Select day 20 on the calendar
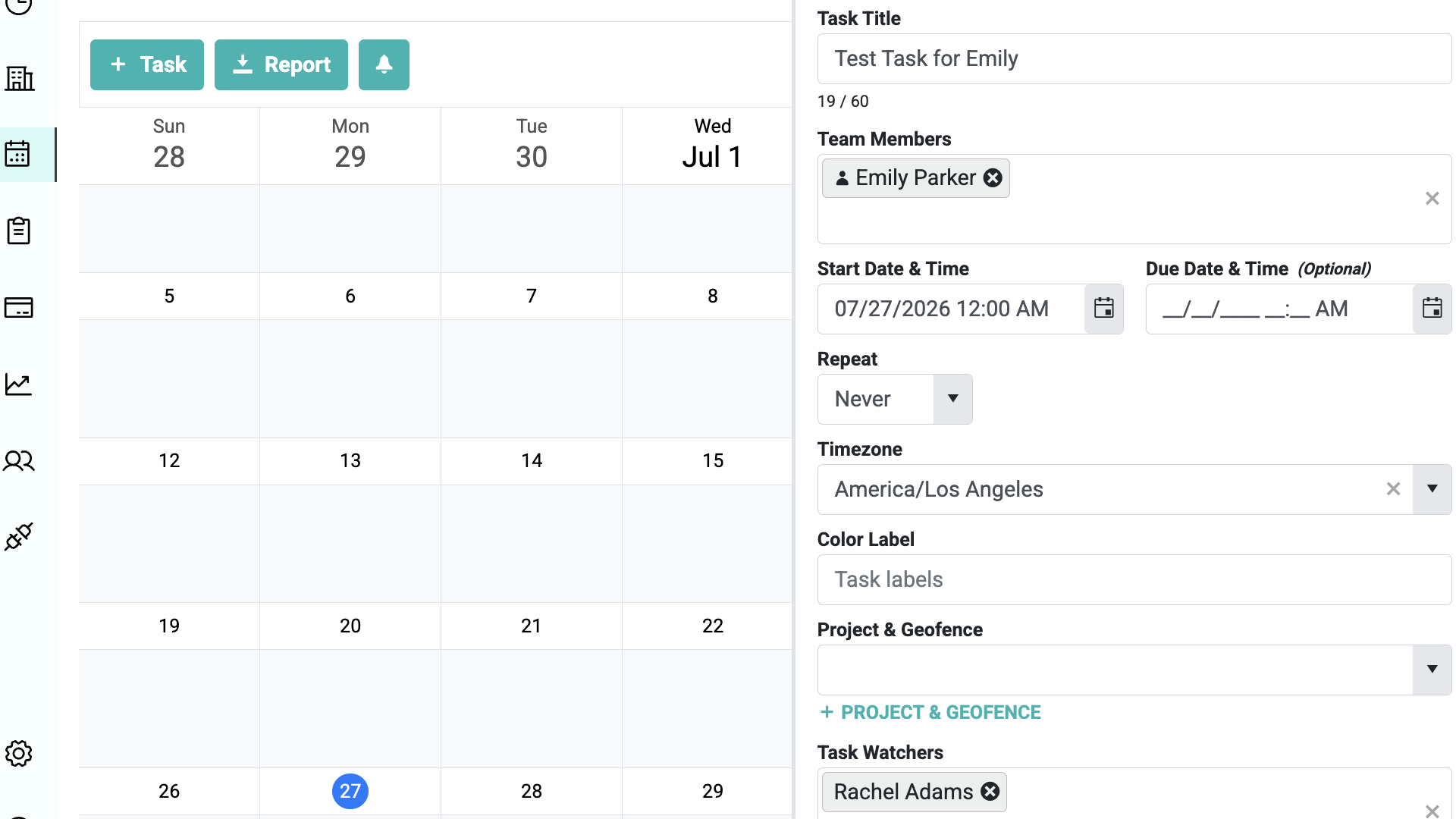 click(x=350, y=626)
